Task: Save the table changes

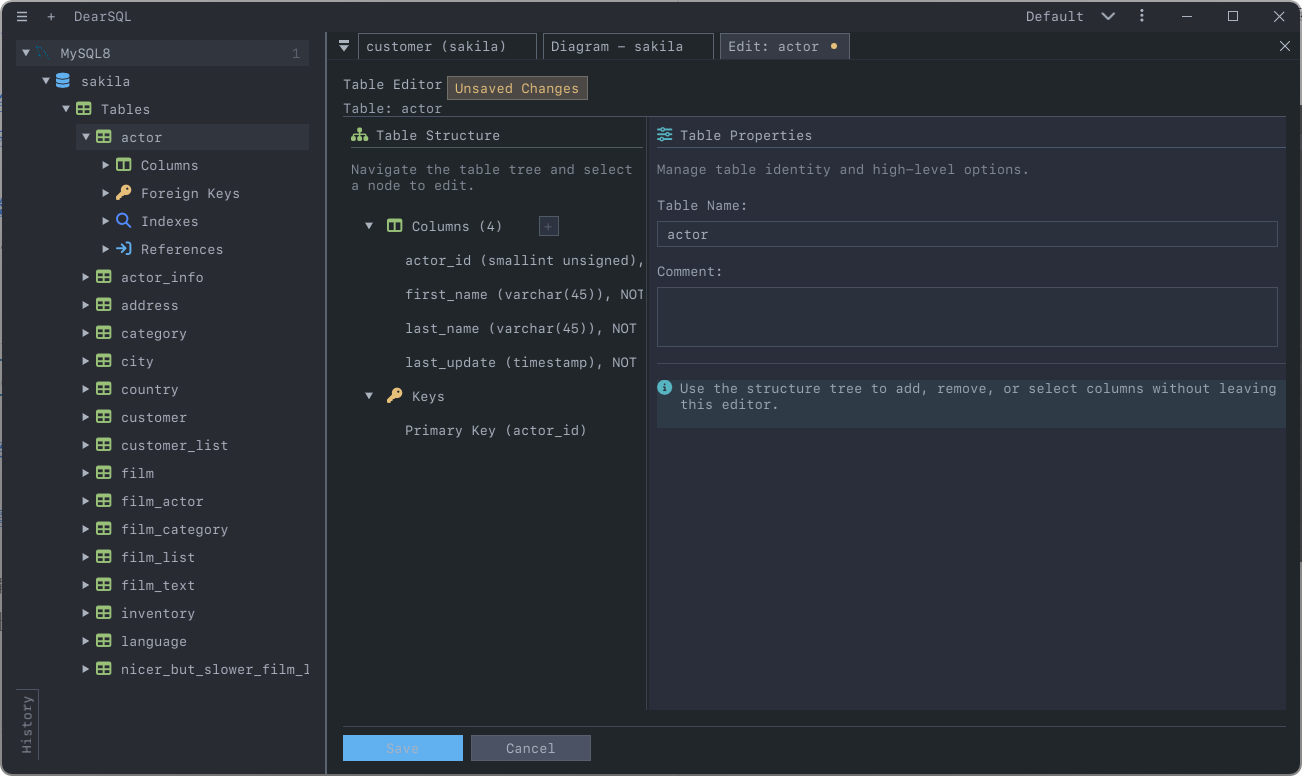Action: 403,748
